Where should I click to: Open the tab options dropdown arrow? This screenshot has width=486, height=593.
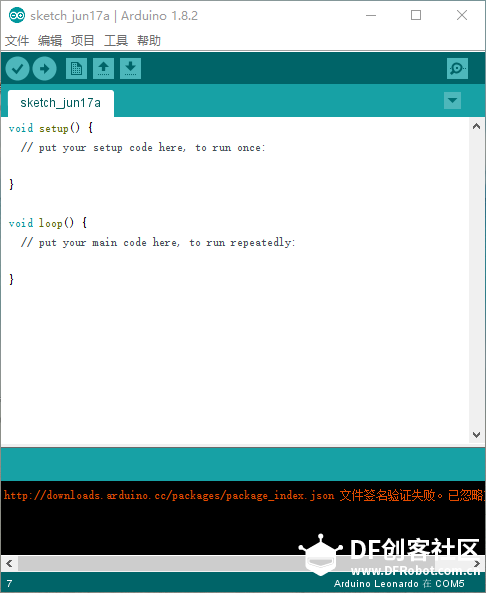coord(452,101)
